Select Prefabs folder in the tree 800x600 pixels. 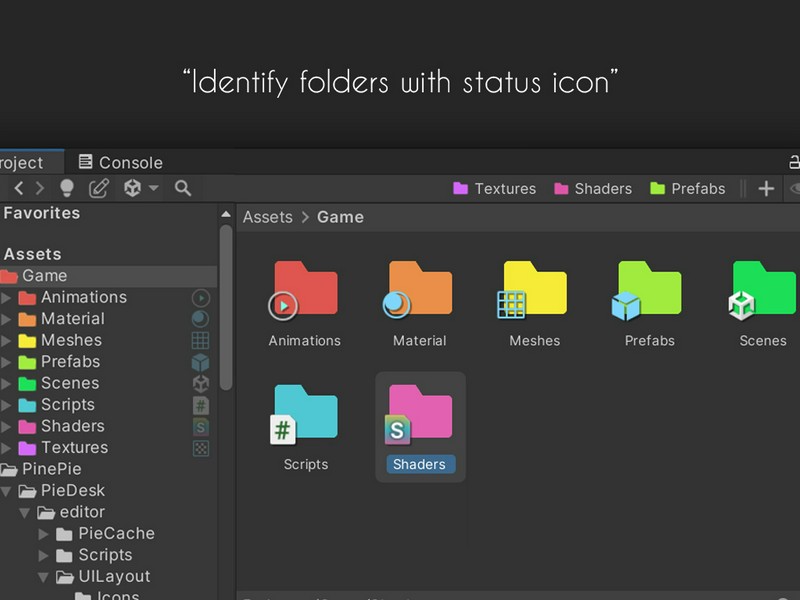pyautogui.click(x=70, y=361)
